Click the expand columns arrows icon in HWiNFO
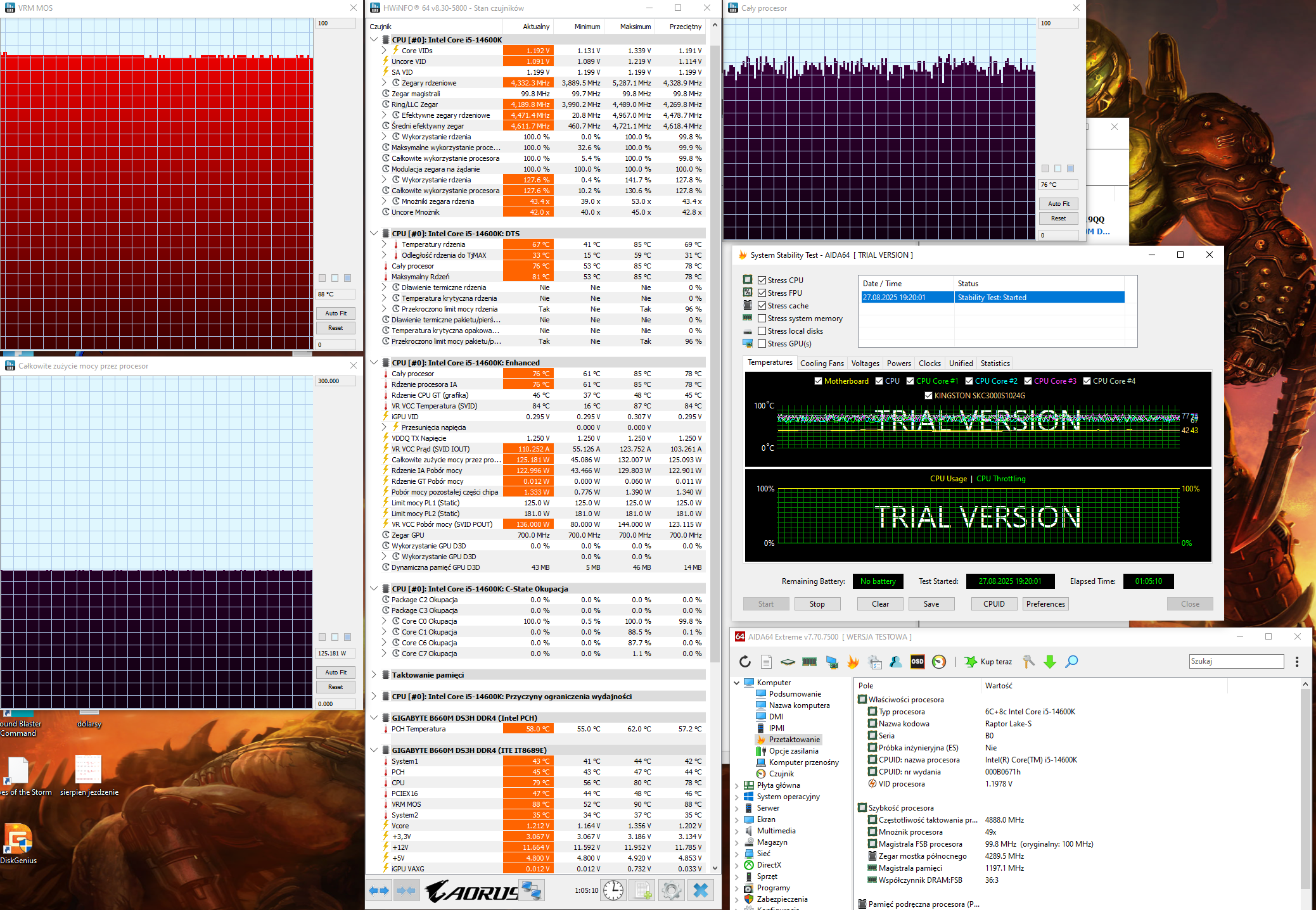 click(x=379, y=890)
